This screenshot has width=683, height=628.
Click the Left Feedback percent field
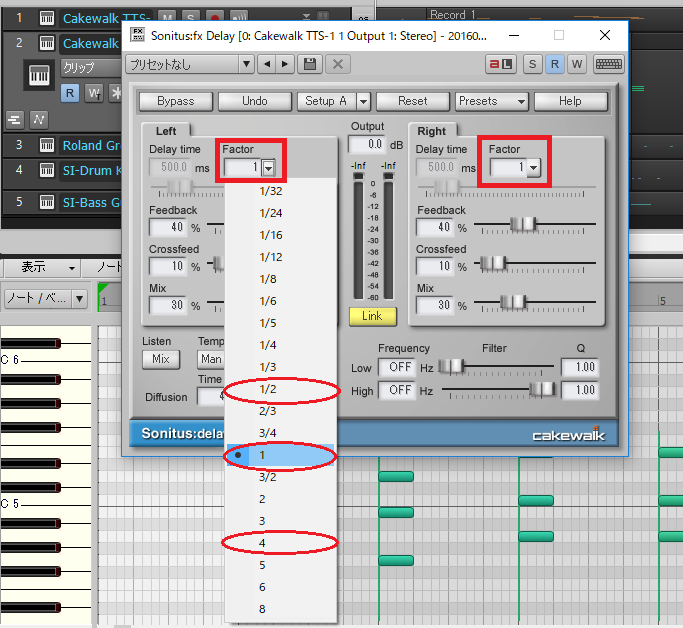169,227
